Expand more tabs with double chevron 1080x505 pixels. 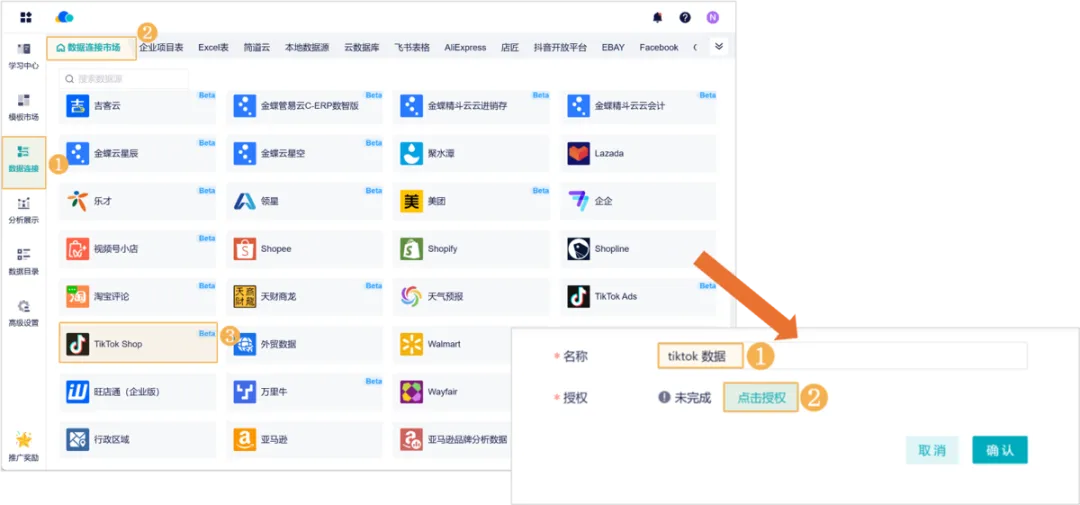pos(718,46)
